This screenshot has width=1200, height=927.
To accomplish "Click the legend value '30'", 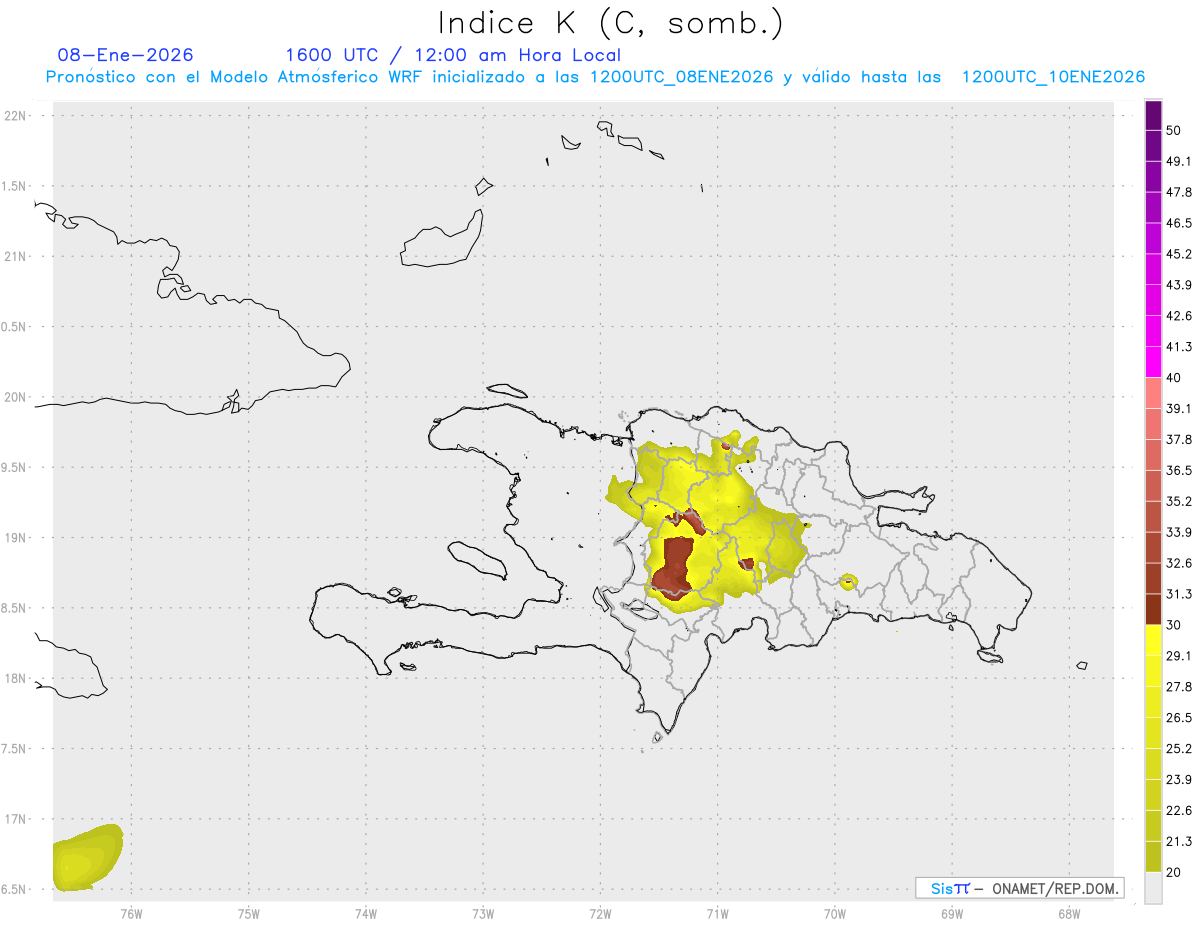I will 1174,625.
